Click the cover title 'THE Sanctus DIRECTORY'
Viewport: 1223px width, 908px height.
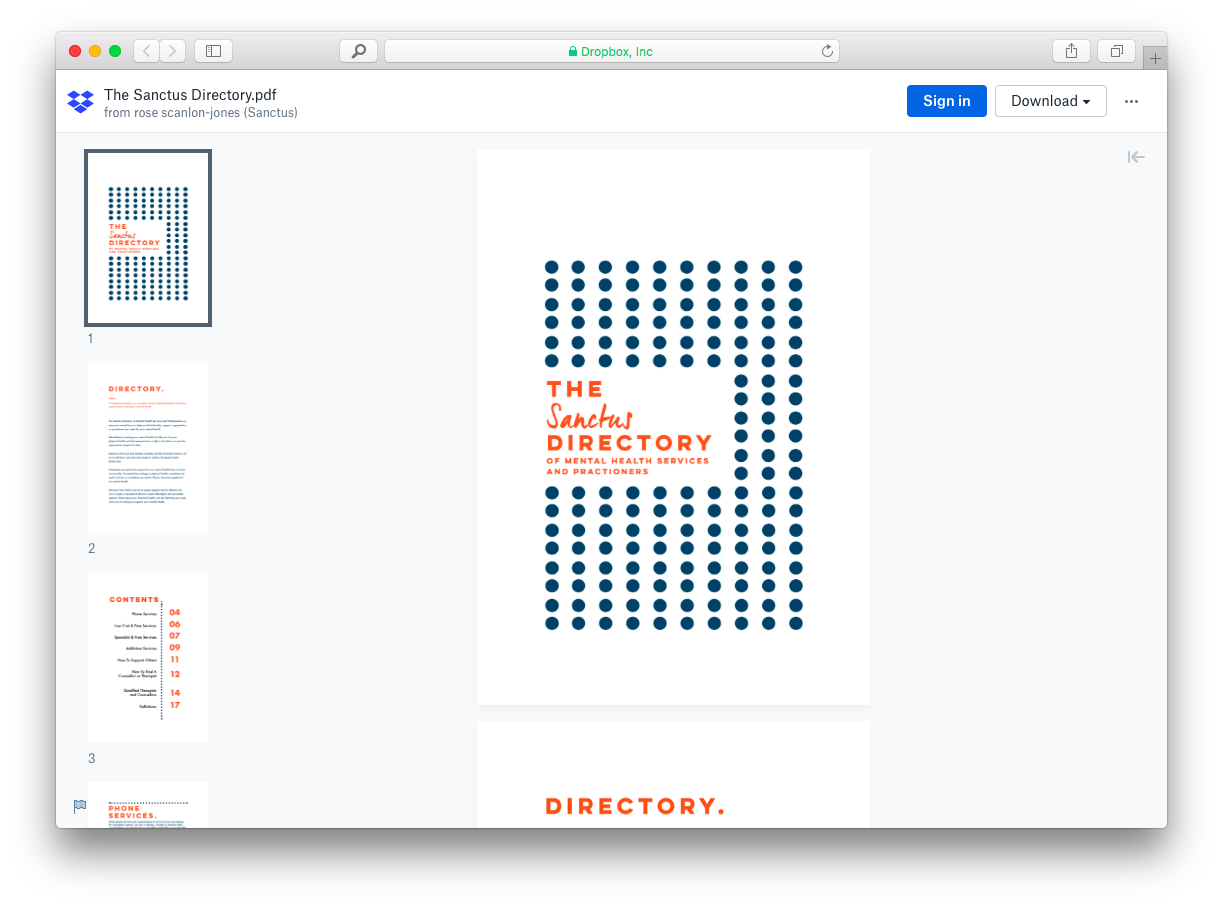[629, 416]
